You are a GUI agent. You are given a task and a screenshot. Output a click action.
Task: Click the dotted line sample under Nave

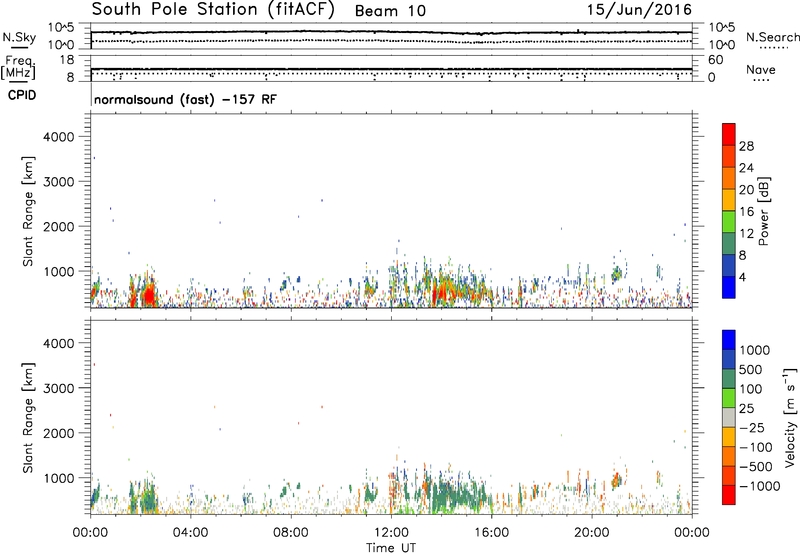point(761,81)
